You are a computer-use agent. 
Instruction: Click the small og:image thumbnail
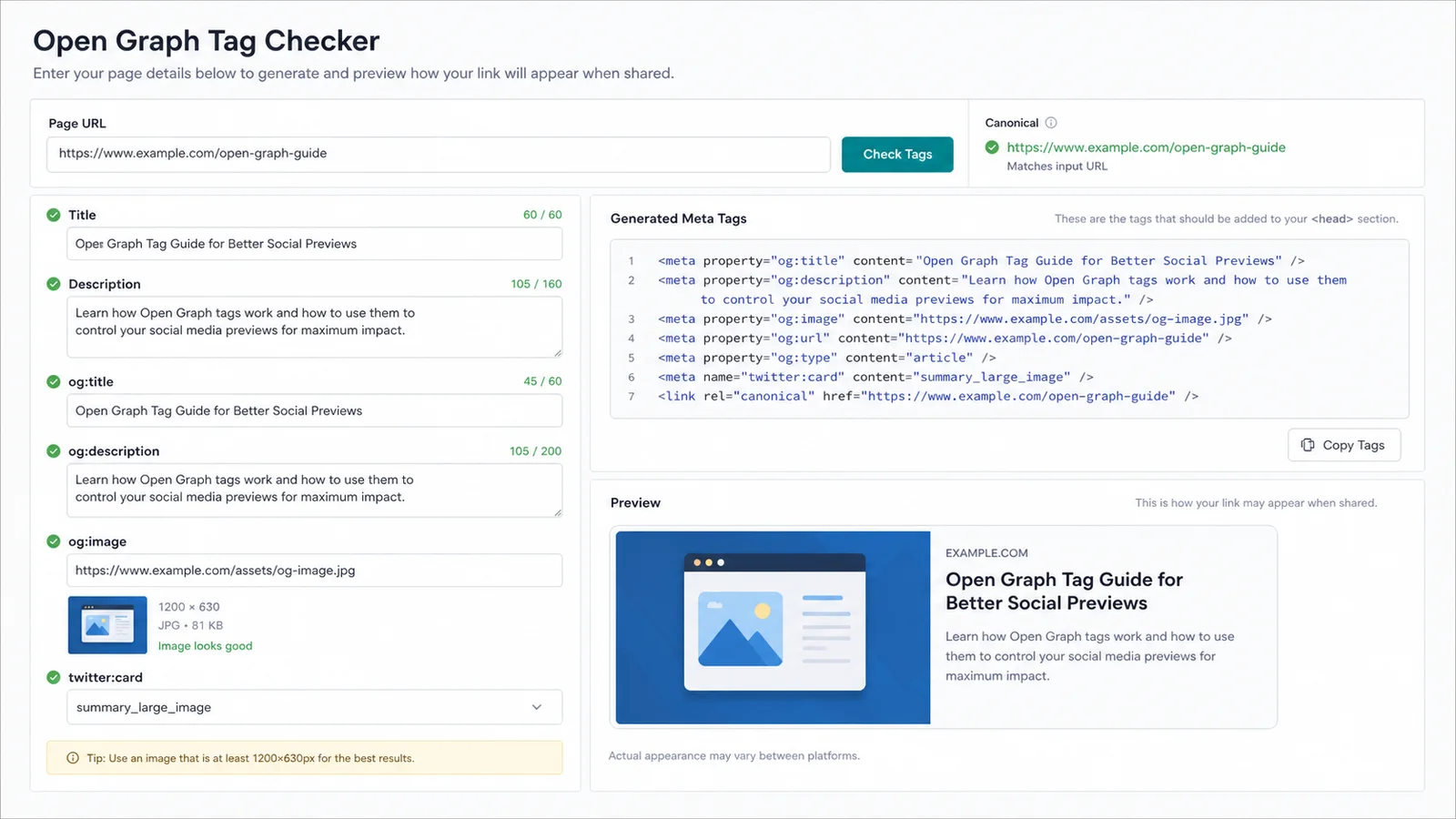tap(107, 625)
